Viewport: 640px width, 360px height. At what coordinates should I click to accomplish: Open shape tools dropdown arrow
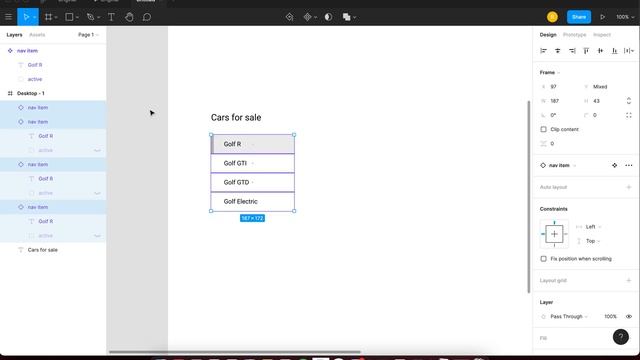pos(77,17)
